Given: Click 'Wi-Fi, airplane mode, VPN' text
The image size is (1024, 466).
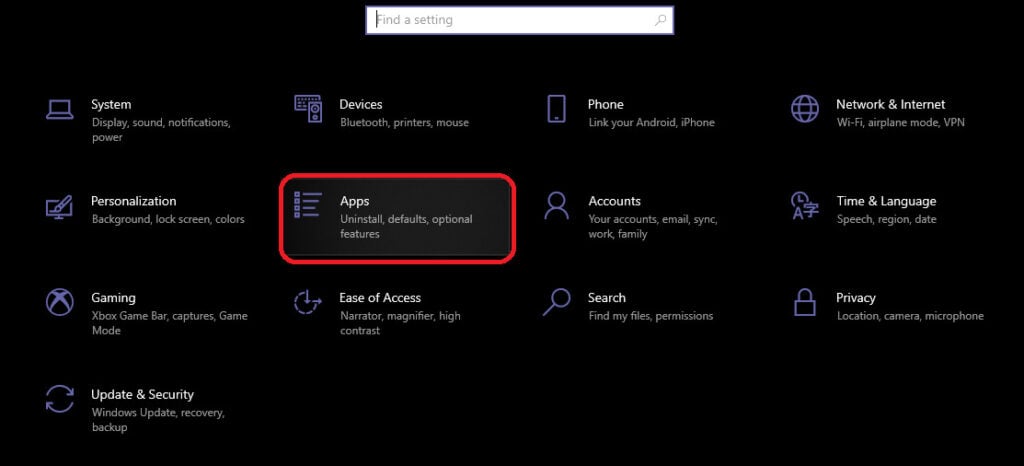Looking at the screenshot, I should (x=901, y=122).
